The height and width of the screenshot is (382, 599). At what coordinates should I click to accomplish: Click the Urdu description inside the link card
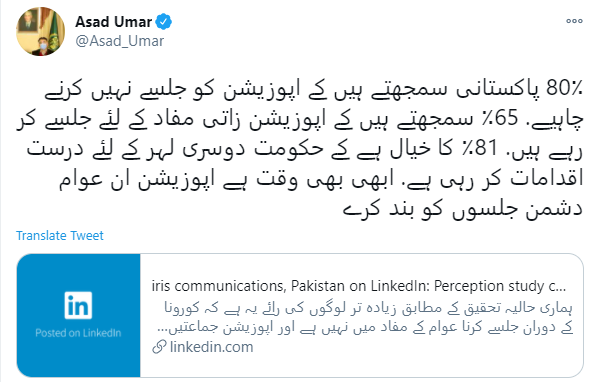coord(365,318)
